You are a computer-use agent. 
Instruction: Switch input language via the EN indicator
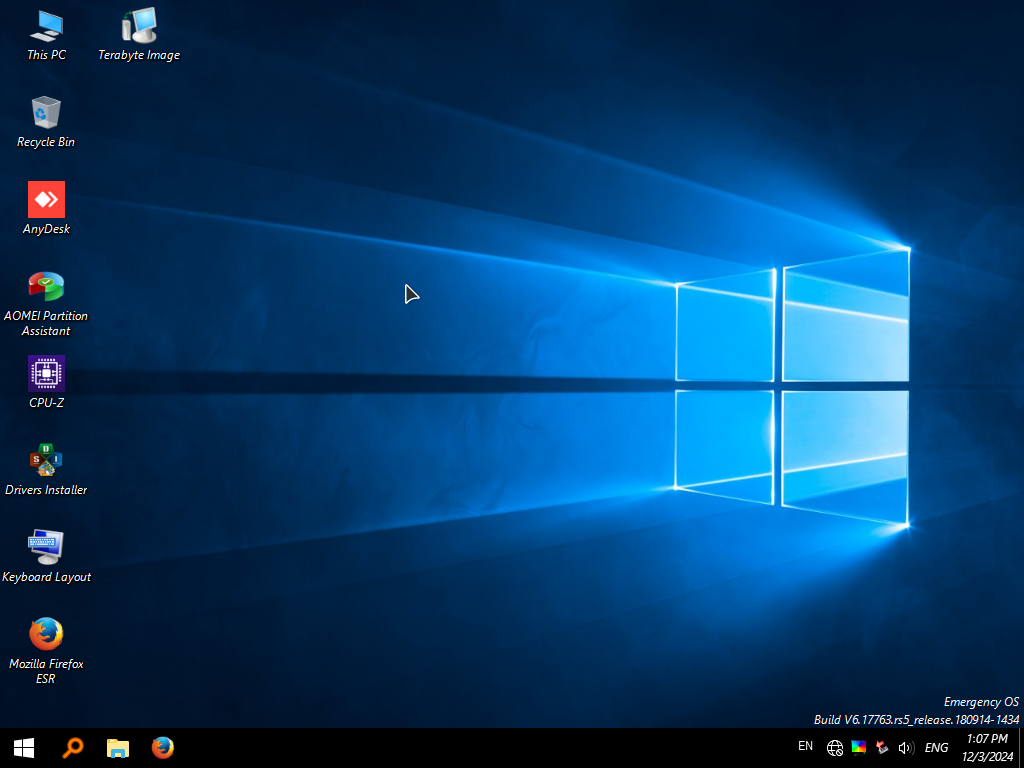[x=805, y=746]
